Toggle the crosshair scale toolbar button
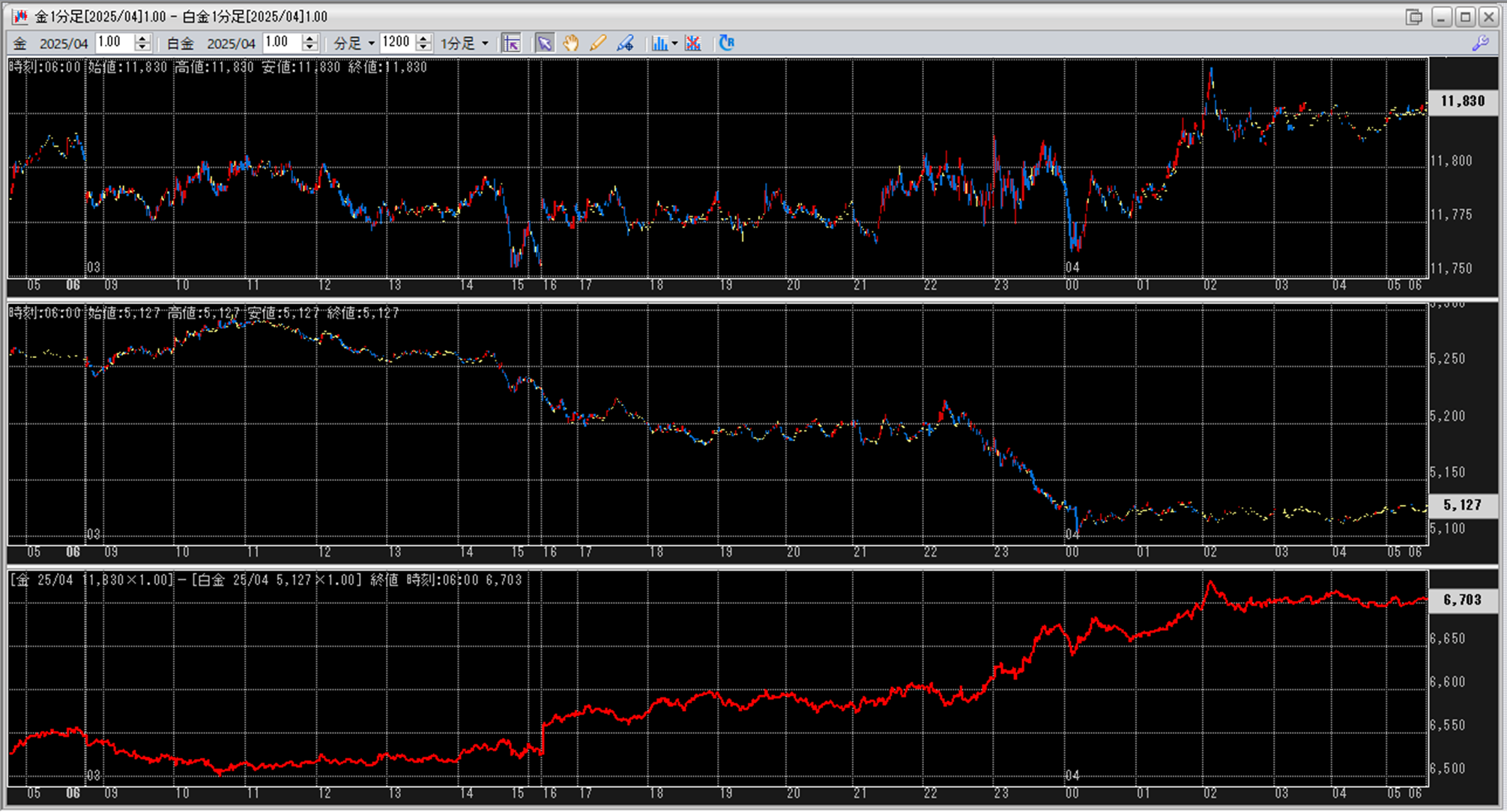The width and height of the screenshot is (1507, 812). (511, 43)
